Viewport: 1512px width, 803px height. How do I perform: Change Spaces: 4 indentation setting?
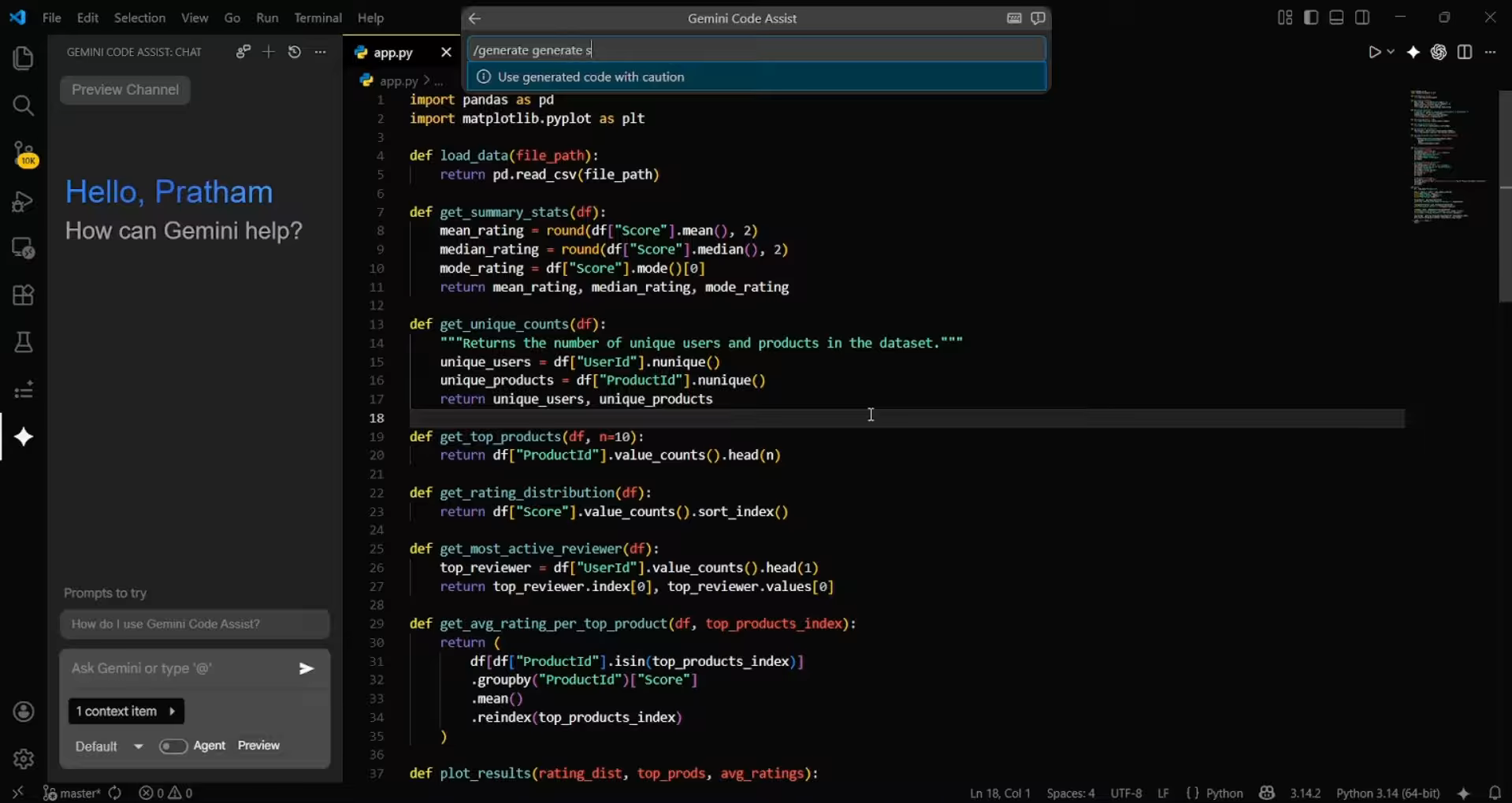click(x=1070, y=794)
